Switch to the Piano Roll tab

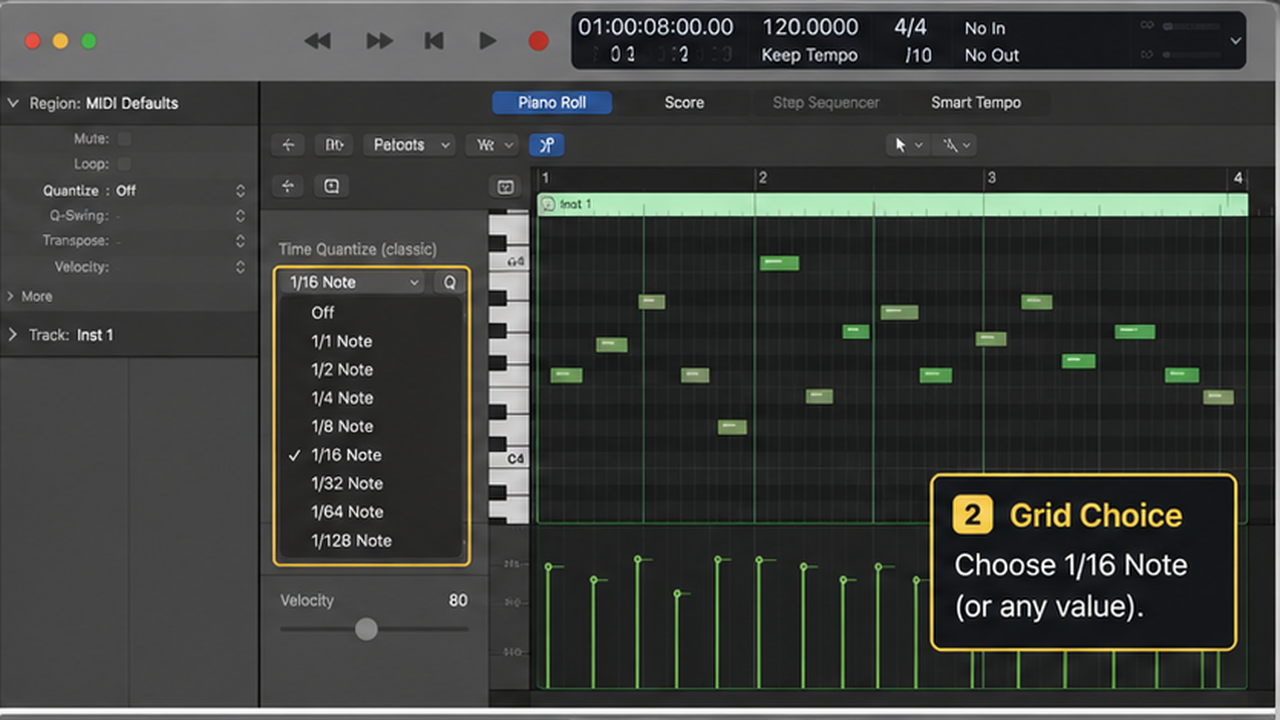(552, 102)
